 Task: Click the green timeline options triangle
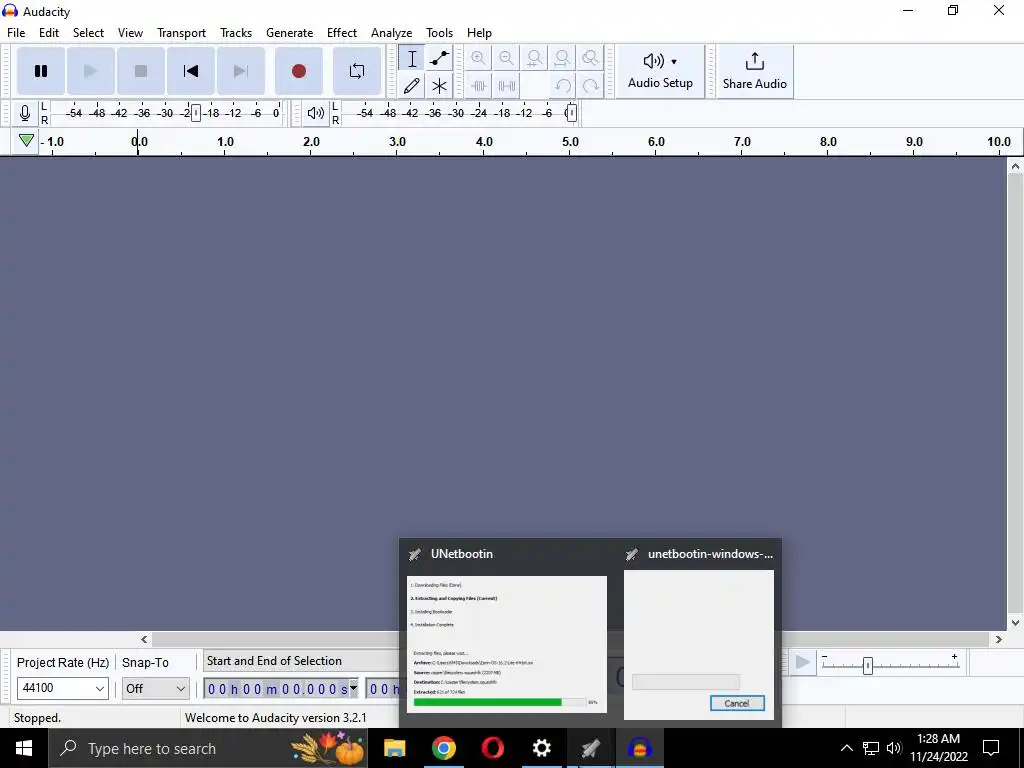(x=26, y=140)
